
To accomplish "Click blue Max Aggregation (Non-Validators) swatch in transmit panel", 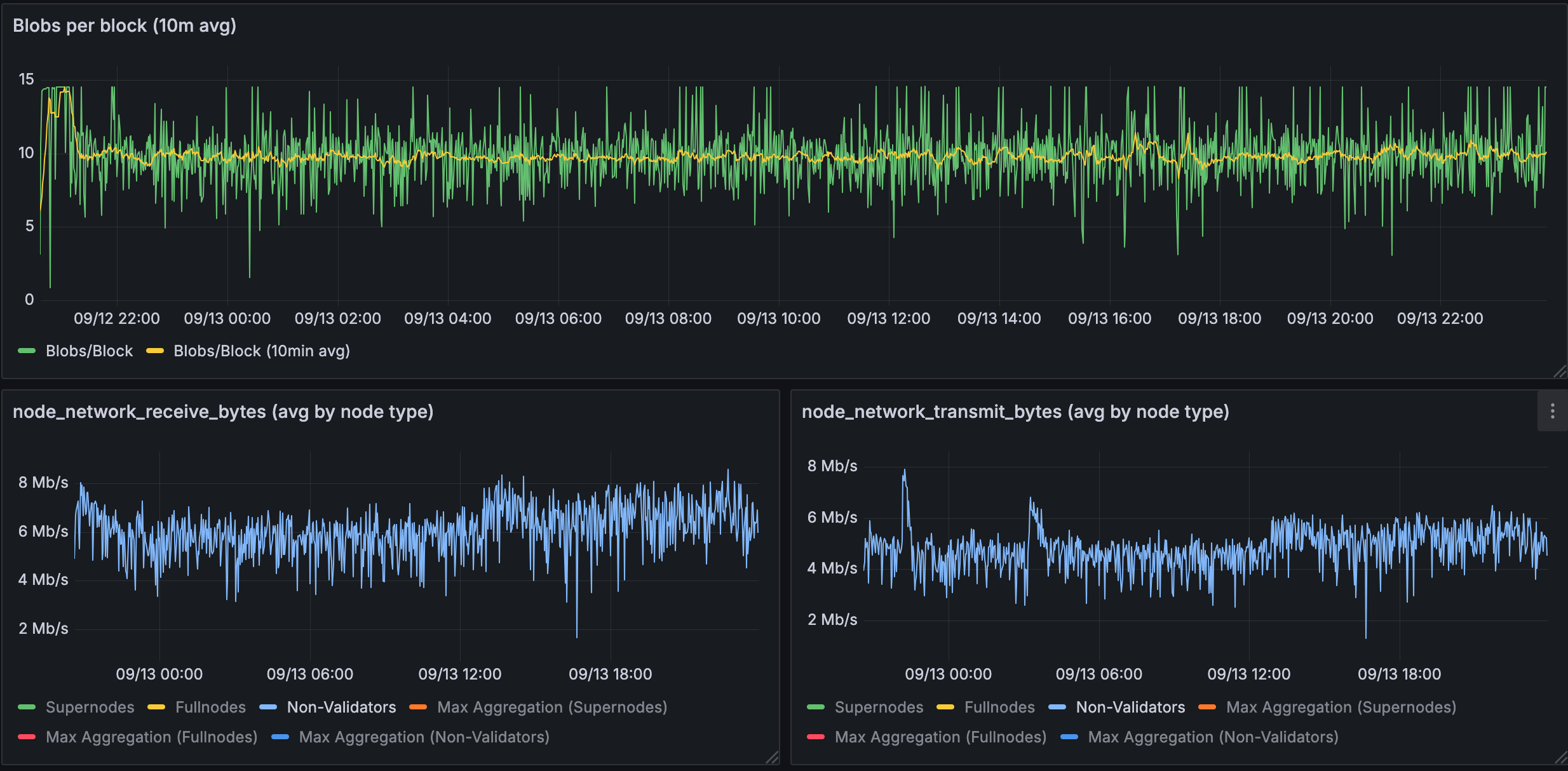I will (x=1070, y=737).
